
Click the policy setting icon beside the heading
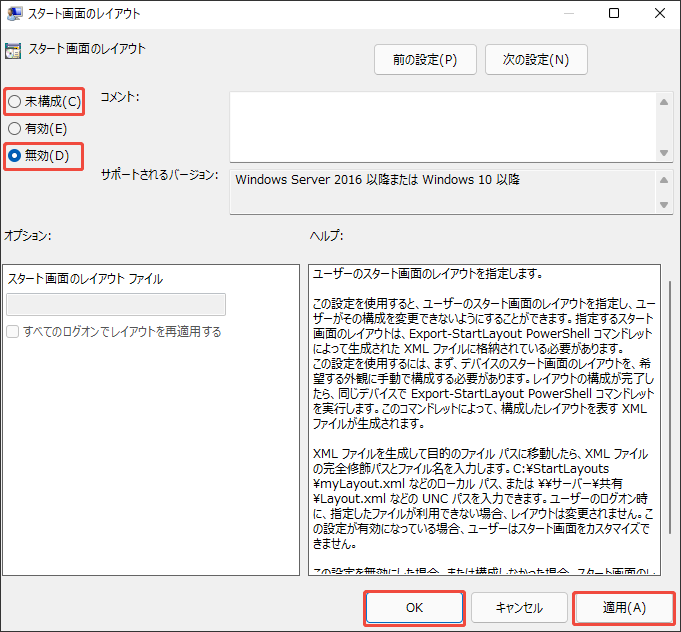click(13, 51)
